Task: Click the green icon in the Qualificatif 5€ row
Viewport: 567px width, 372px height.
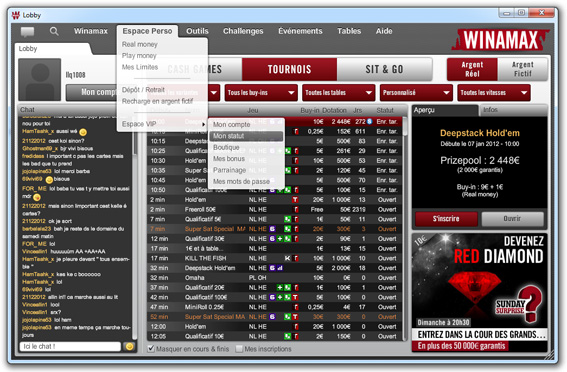Action: (287, 219)
